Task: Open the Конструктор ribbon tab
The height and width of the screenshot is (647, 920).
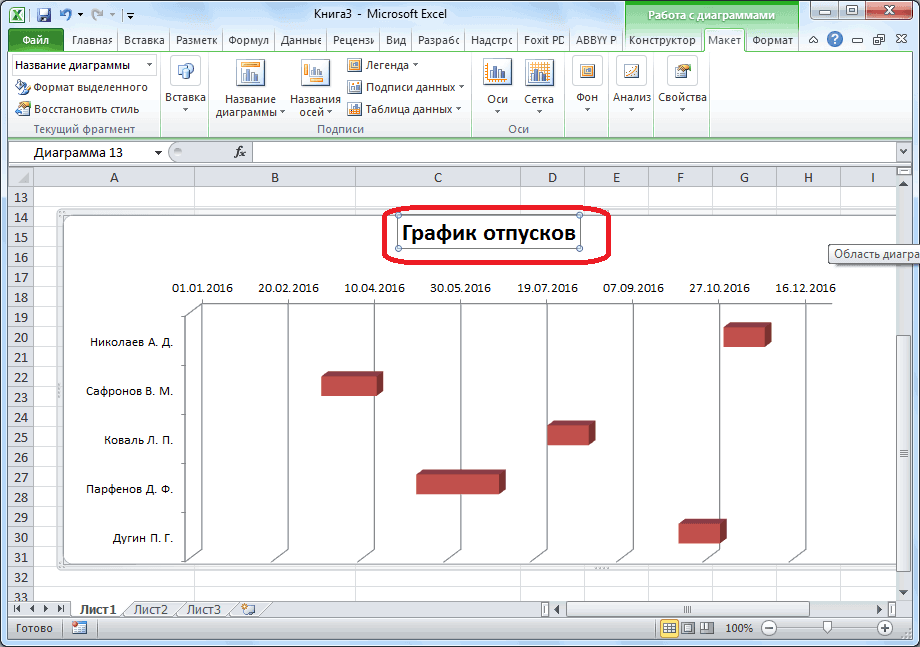Action: point(661,40)
